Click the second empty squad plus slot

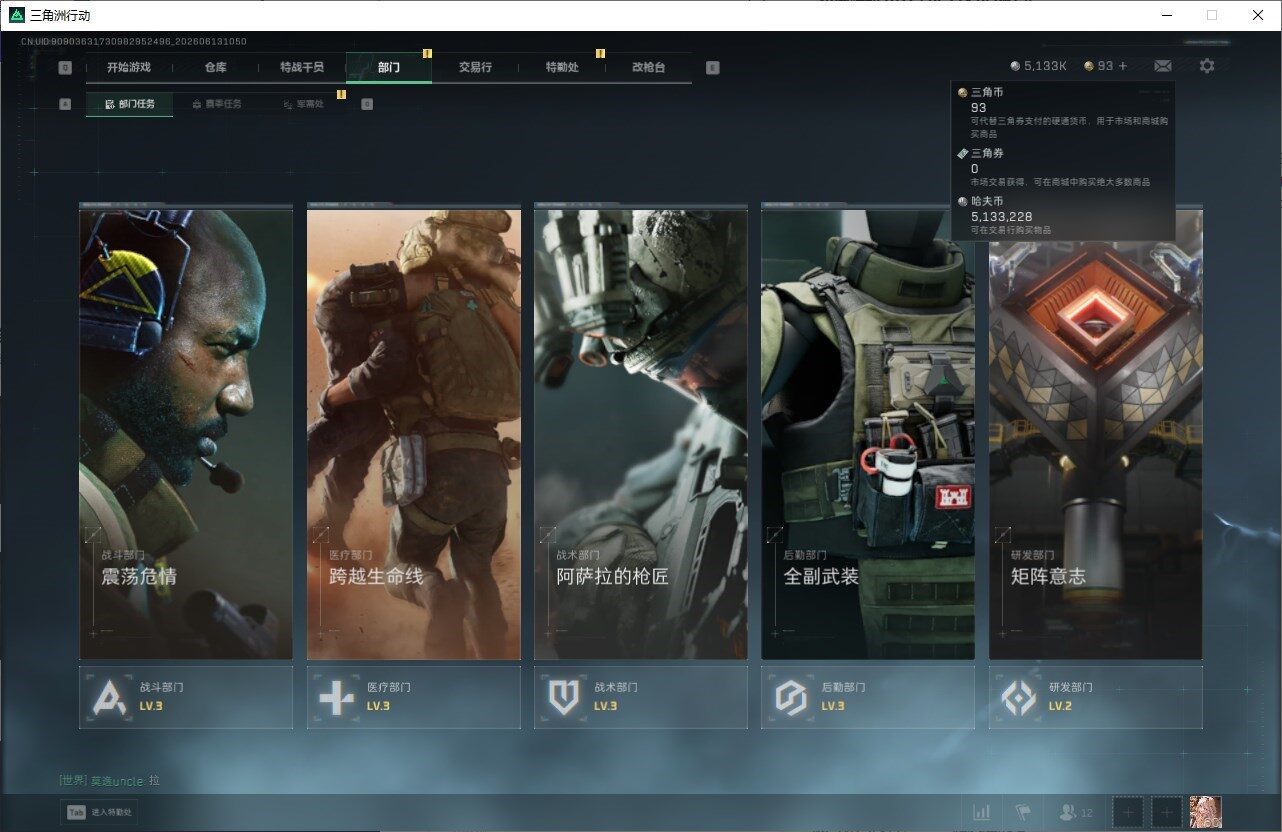point(1166,812)
